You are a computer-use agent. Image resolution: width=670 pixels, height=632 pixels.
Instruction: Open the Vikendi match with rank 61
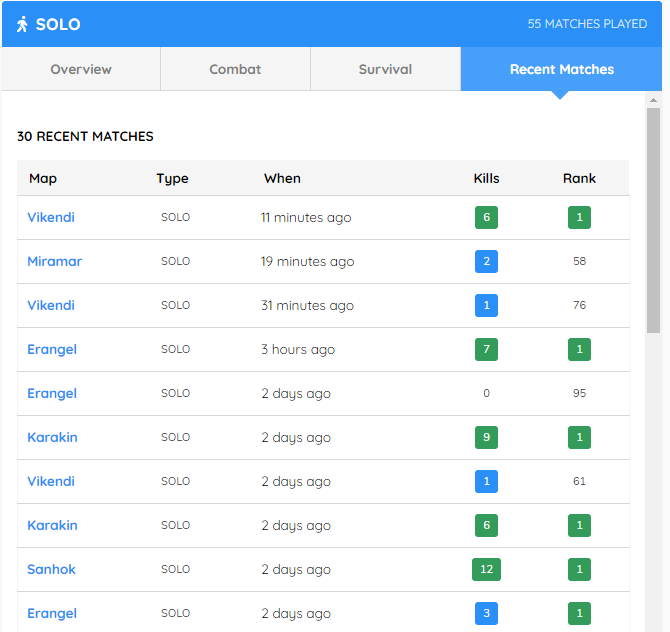(x=51, y=482)
